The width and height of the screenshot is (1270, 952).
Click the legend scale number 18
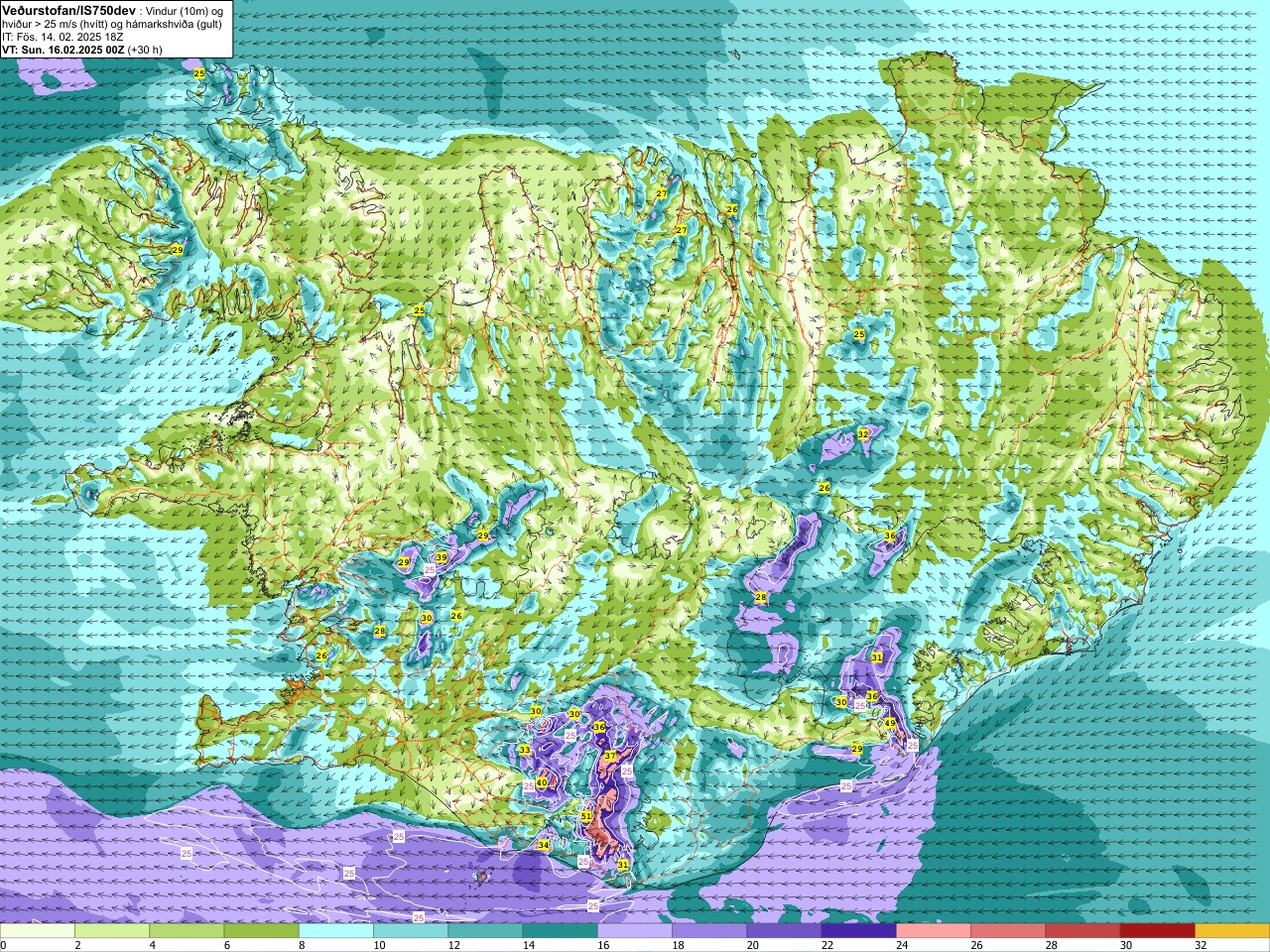click(678, 945)
